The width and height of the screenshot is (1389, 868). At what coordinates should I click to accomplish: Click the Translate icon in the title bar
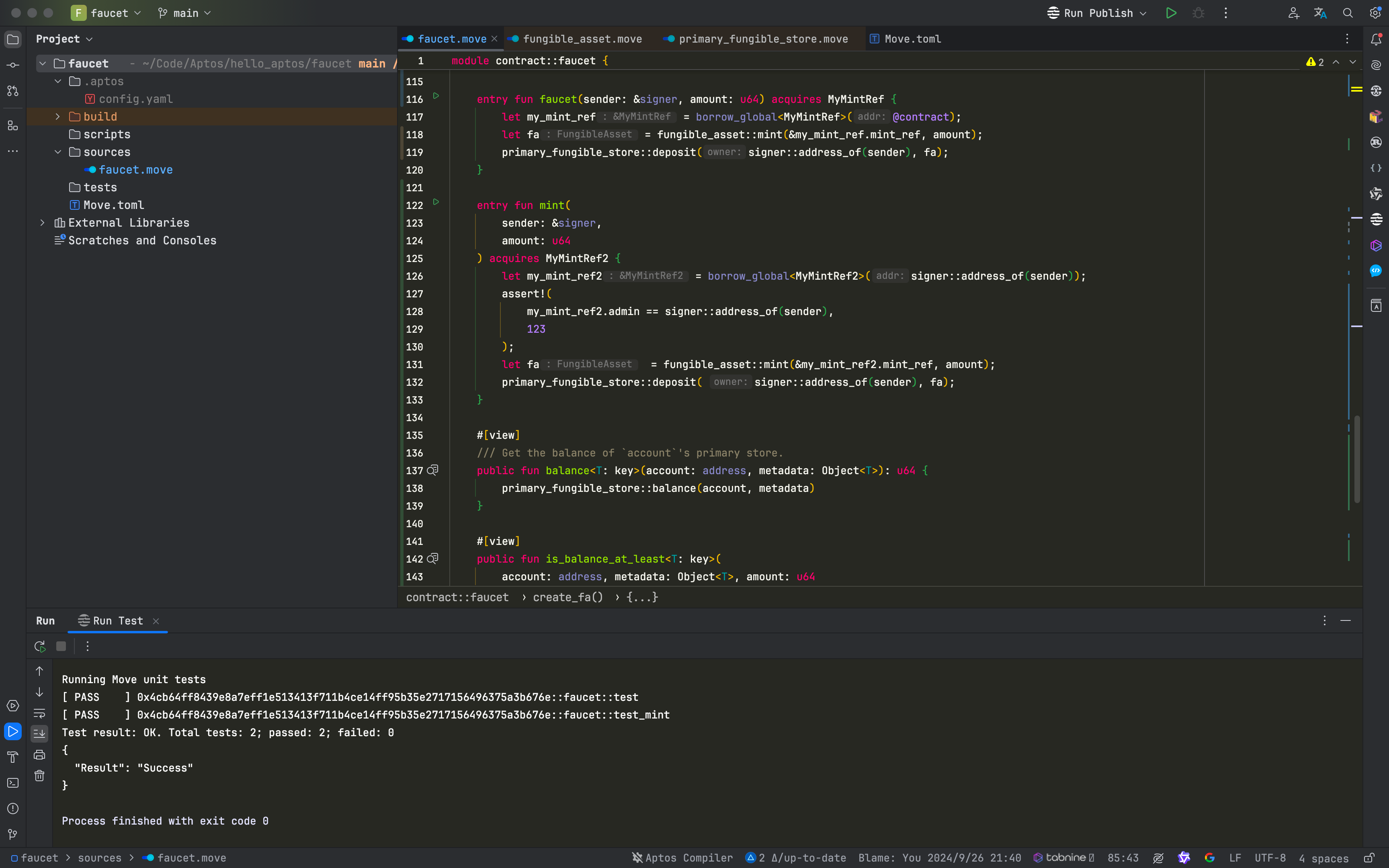tap(1320, 13)
